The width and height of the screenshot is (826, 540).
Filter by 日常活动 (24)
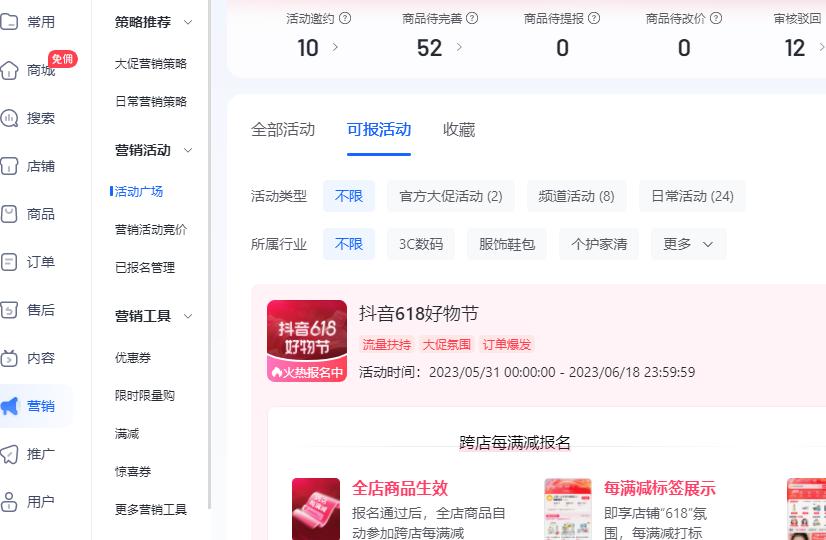click(692, 196)
